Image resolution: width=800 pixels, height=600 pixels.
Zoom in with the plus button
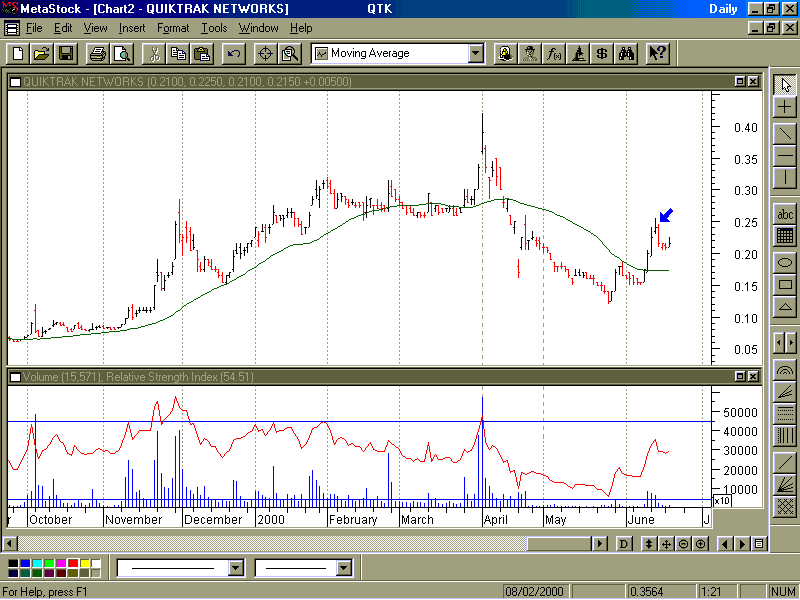pyautogui.click(x=701, y=544)
